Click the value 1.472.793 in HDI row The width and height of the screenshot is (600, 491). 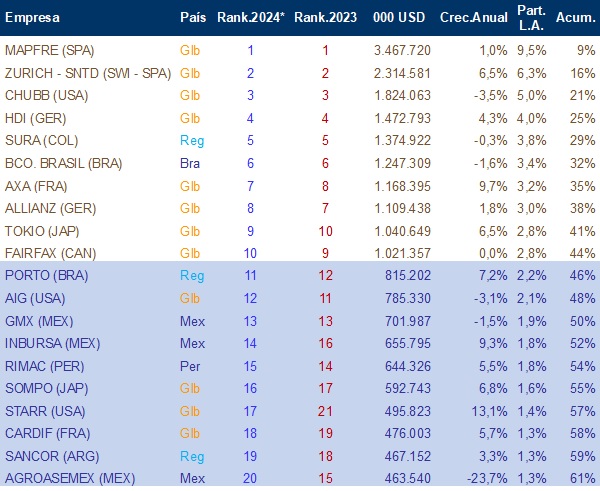tap(402, 118)
